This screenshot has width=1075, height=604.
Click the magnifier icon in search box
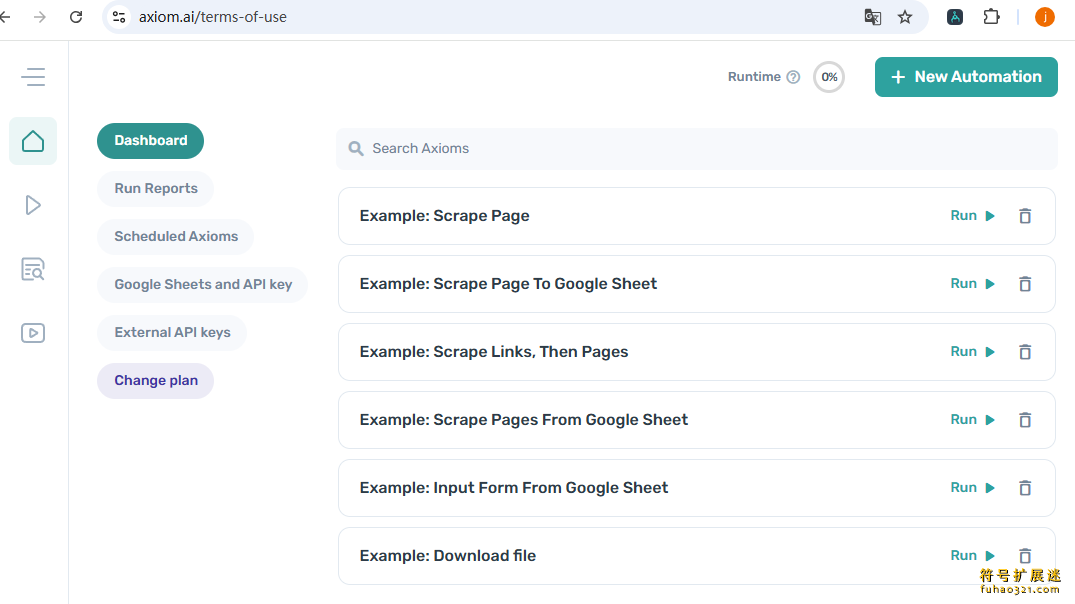click(x=356, y=149)
